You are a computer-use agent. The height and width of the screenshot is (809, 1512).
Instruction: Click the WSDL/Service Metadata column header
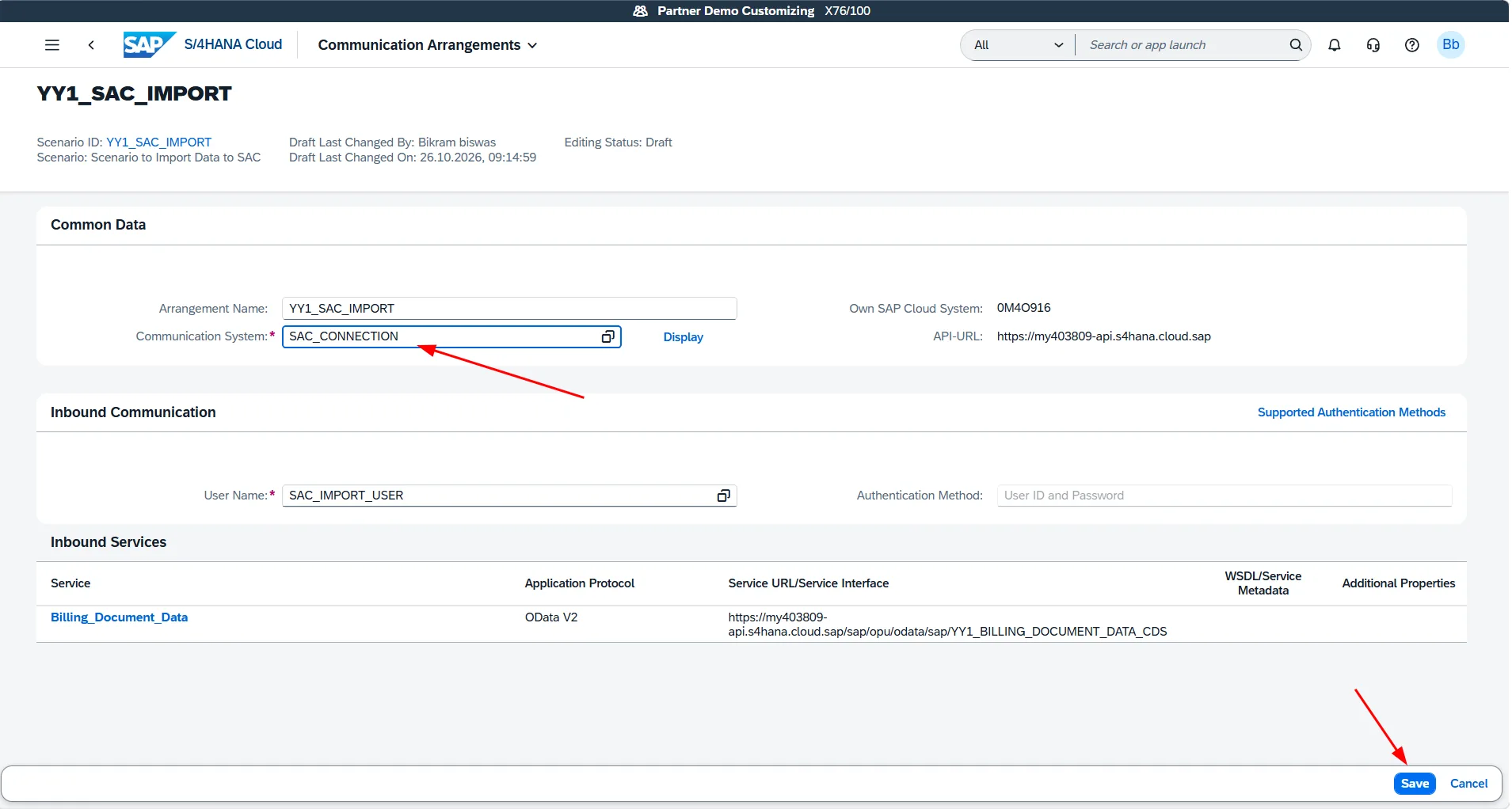1263,583
